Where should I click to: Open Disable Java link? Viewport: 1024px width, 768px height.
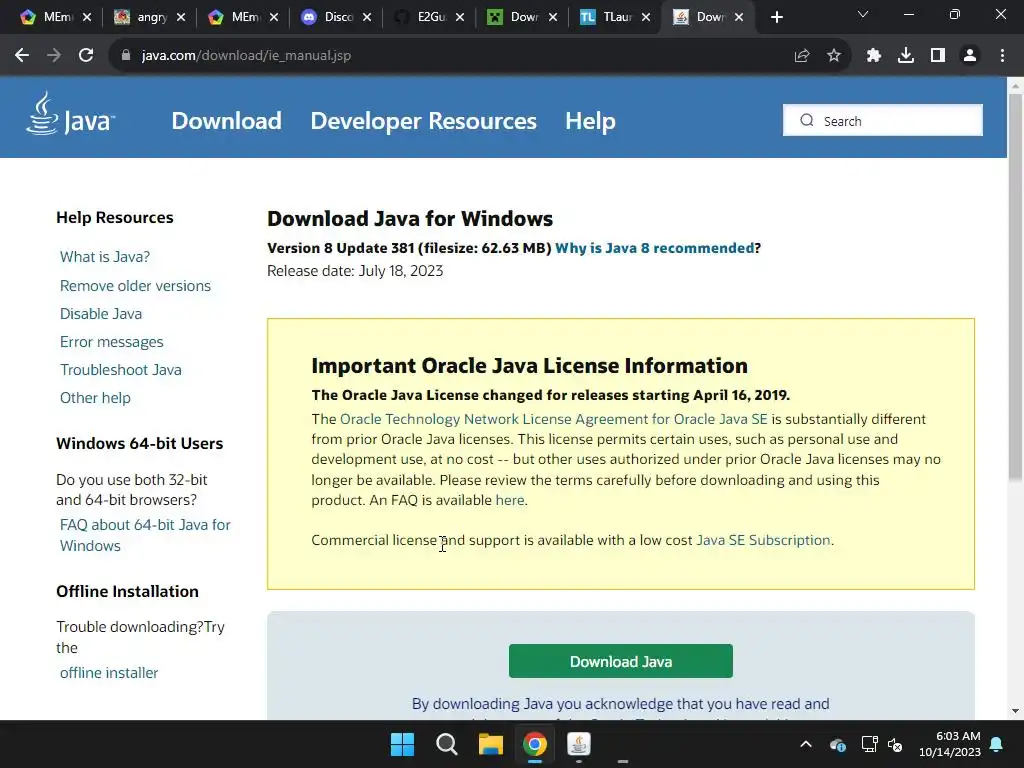tap(101, 314)
